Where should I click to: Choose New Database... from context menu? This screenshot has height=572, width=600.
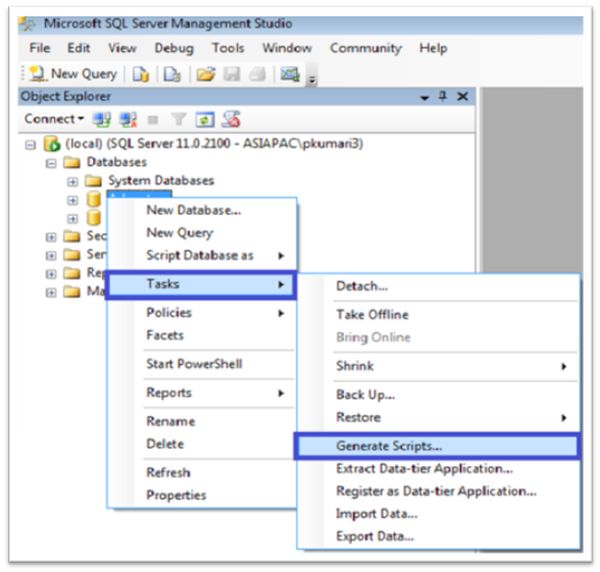tap(202, 210)
